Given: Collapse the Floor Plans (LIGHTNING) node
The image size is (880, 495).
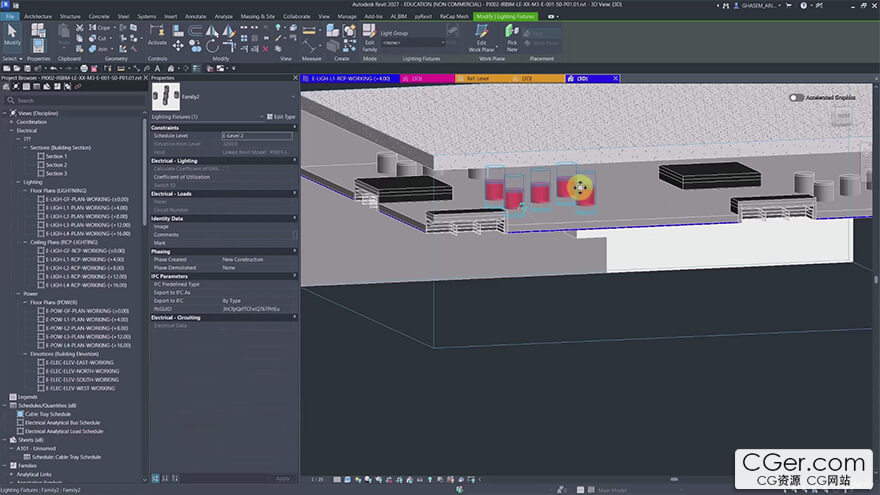Looking at the screenshot, I should tap(25, 190).
